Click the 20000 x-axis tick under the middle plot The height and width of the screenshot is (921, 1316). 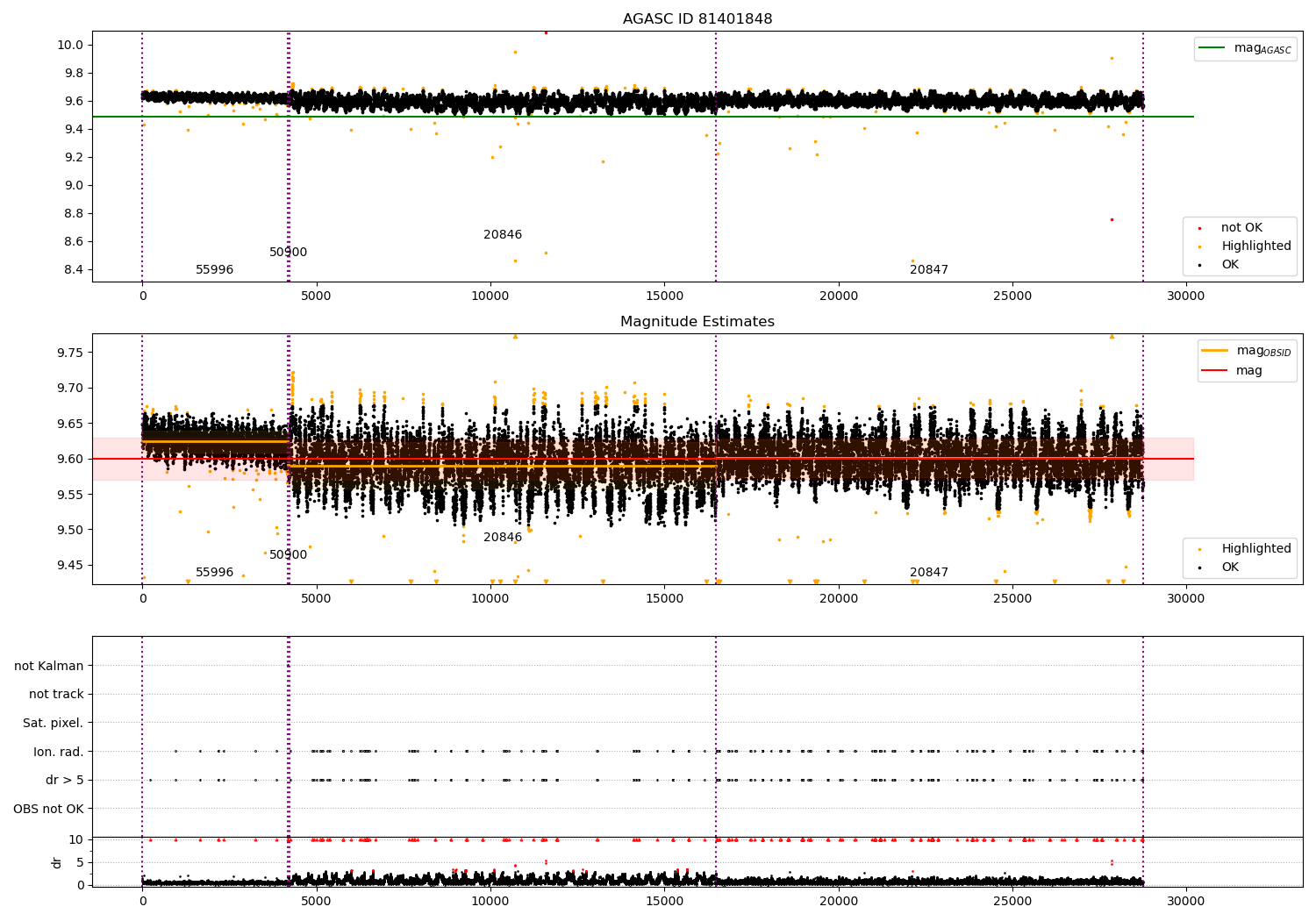(838, 598)
